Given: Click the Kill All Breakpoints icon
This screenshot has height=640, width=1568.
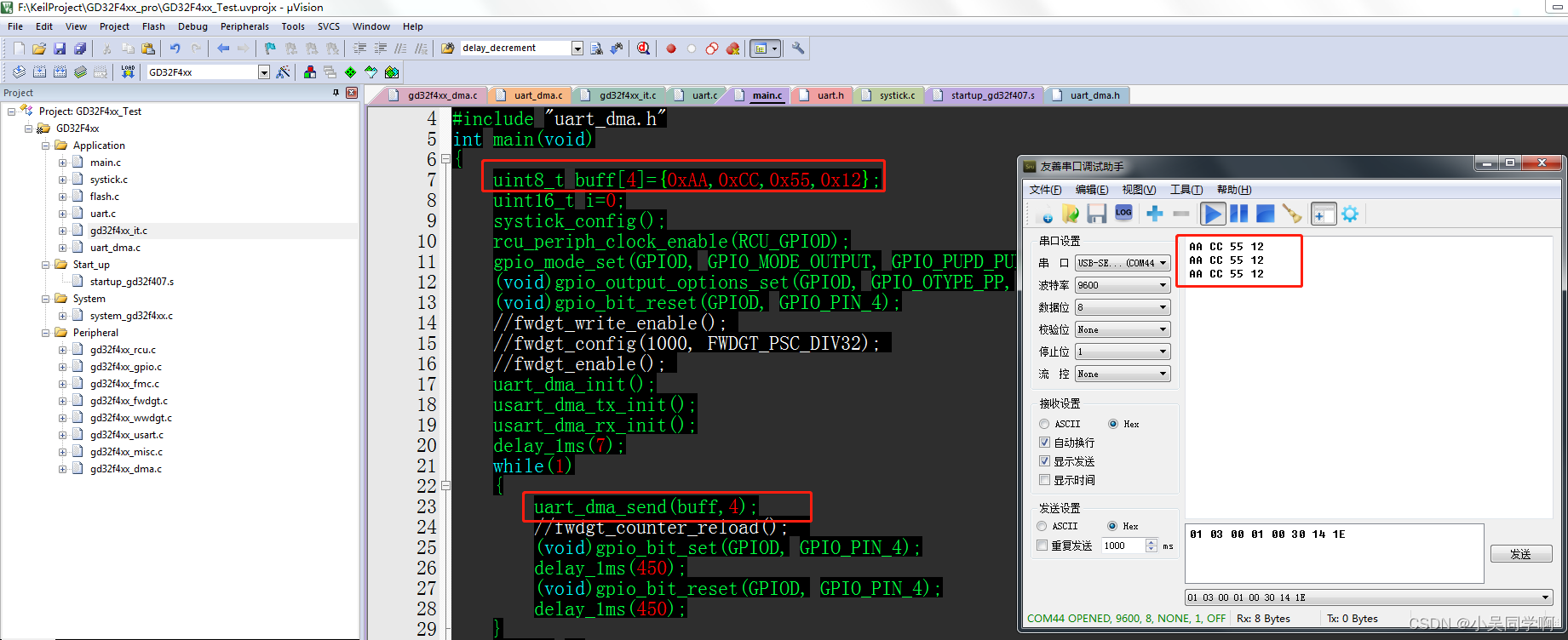Looking at the screenshot, I should [x=732, y=49].
